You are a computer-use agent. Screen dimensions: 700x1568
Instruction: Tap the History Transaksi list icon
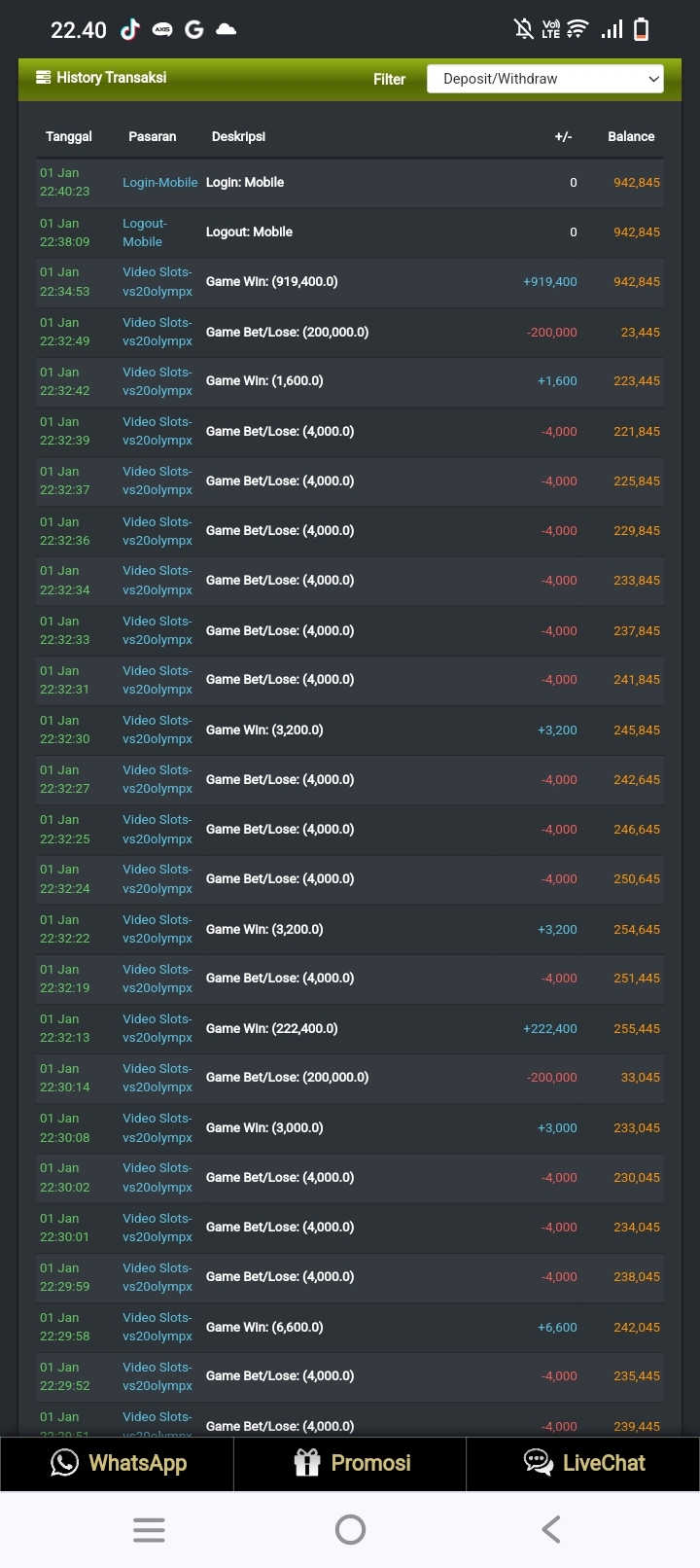[44, 78]
